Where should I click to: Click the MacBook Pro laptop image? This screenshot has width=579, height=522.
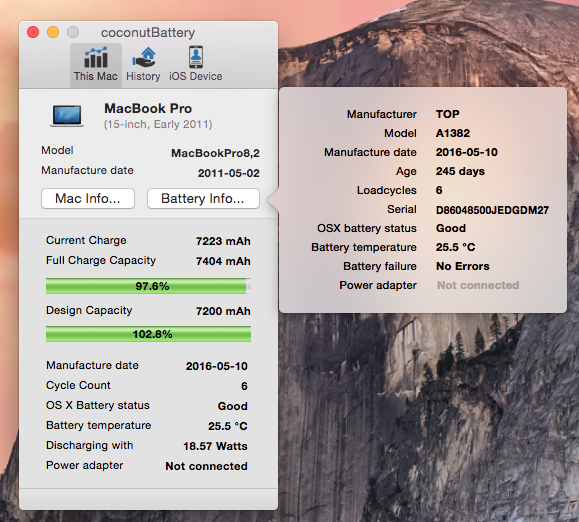click(67, 116)
